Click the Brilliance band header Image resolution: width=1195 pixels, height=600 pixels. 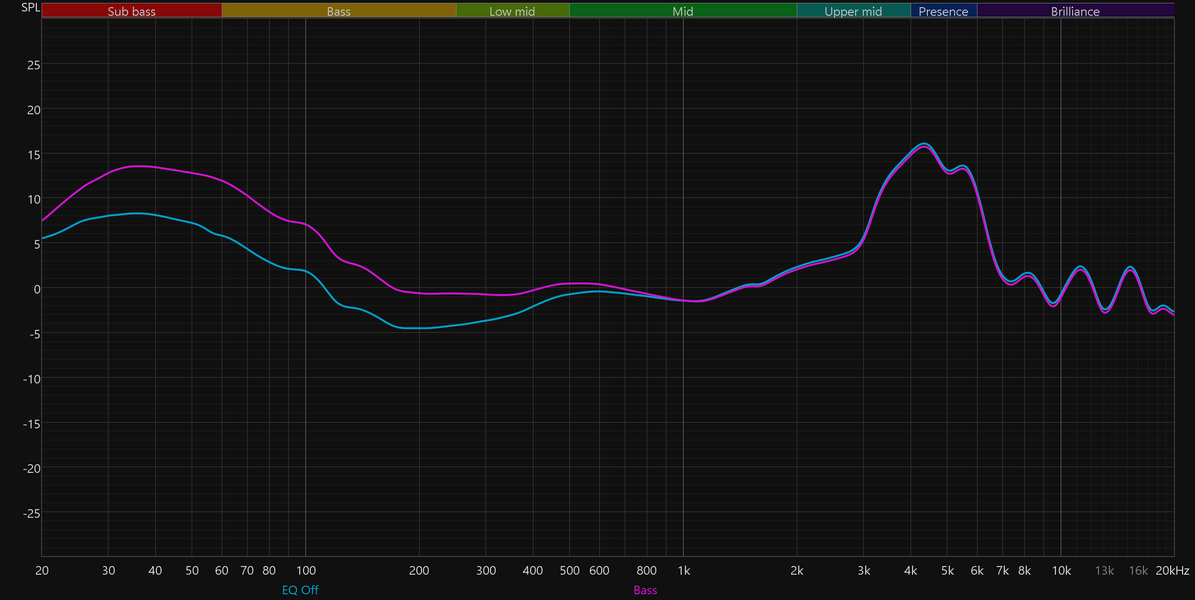tap(1075, 11)
